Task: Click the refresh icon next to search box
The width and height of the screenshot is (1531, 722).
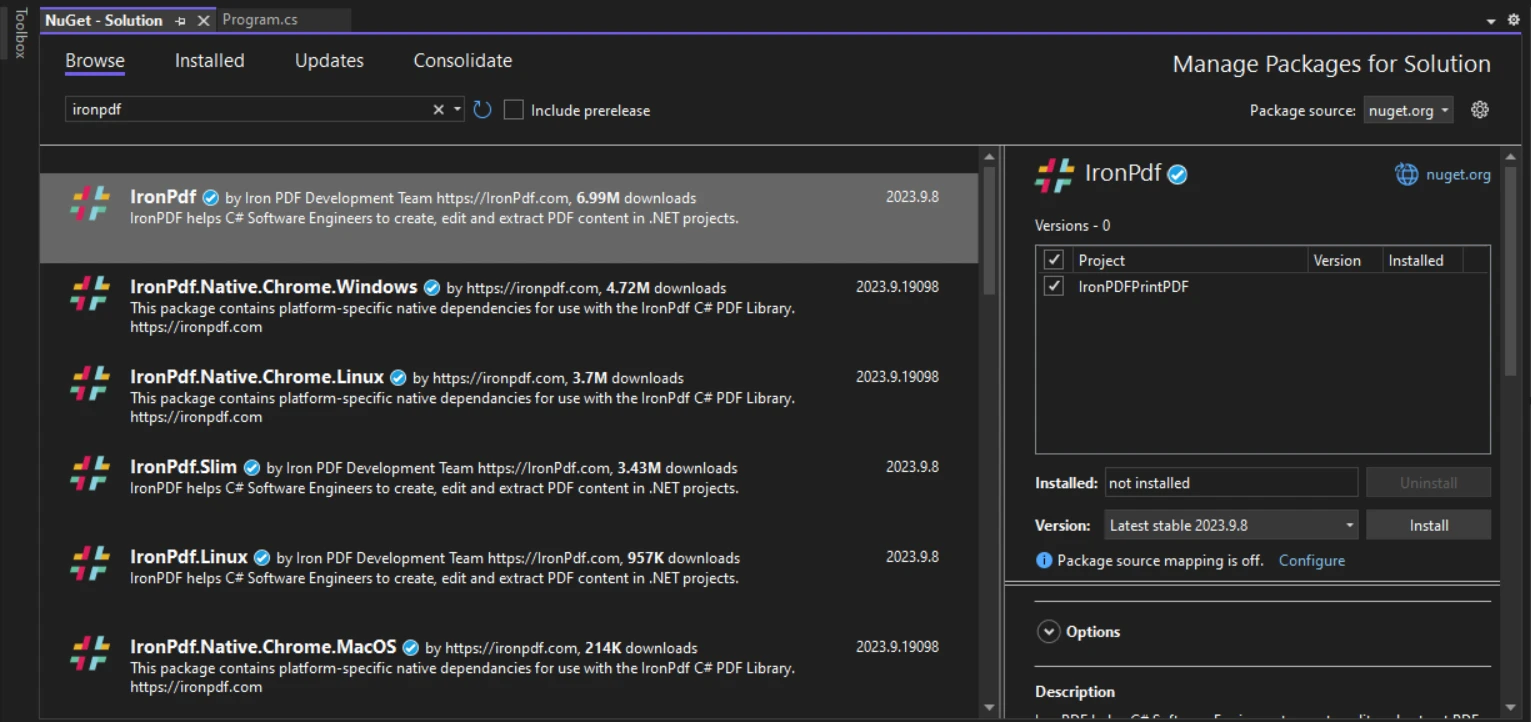Action: (482, 110)
